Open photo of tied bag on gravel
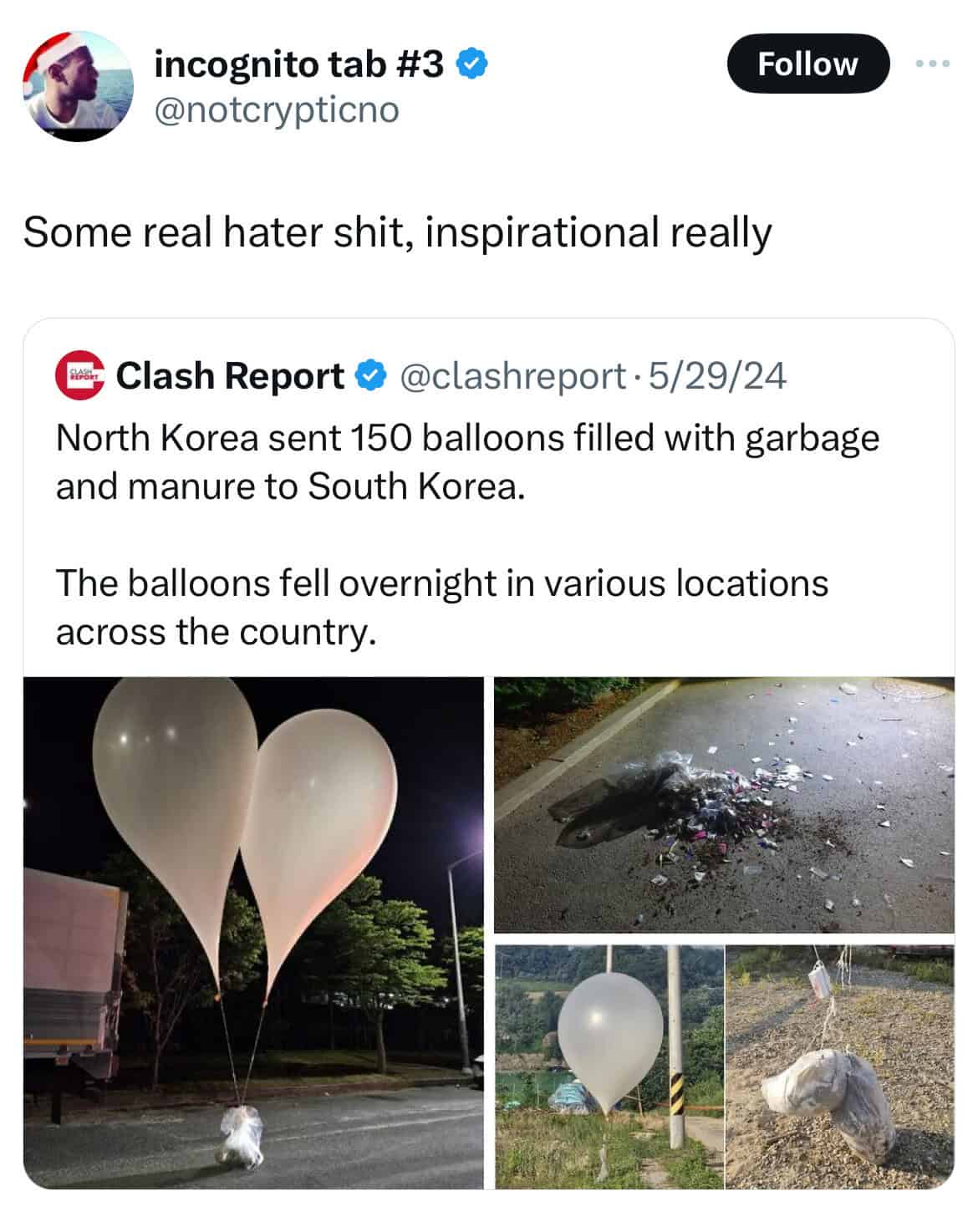 (x=840, y=1067)
